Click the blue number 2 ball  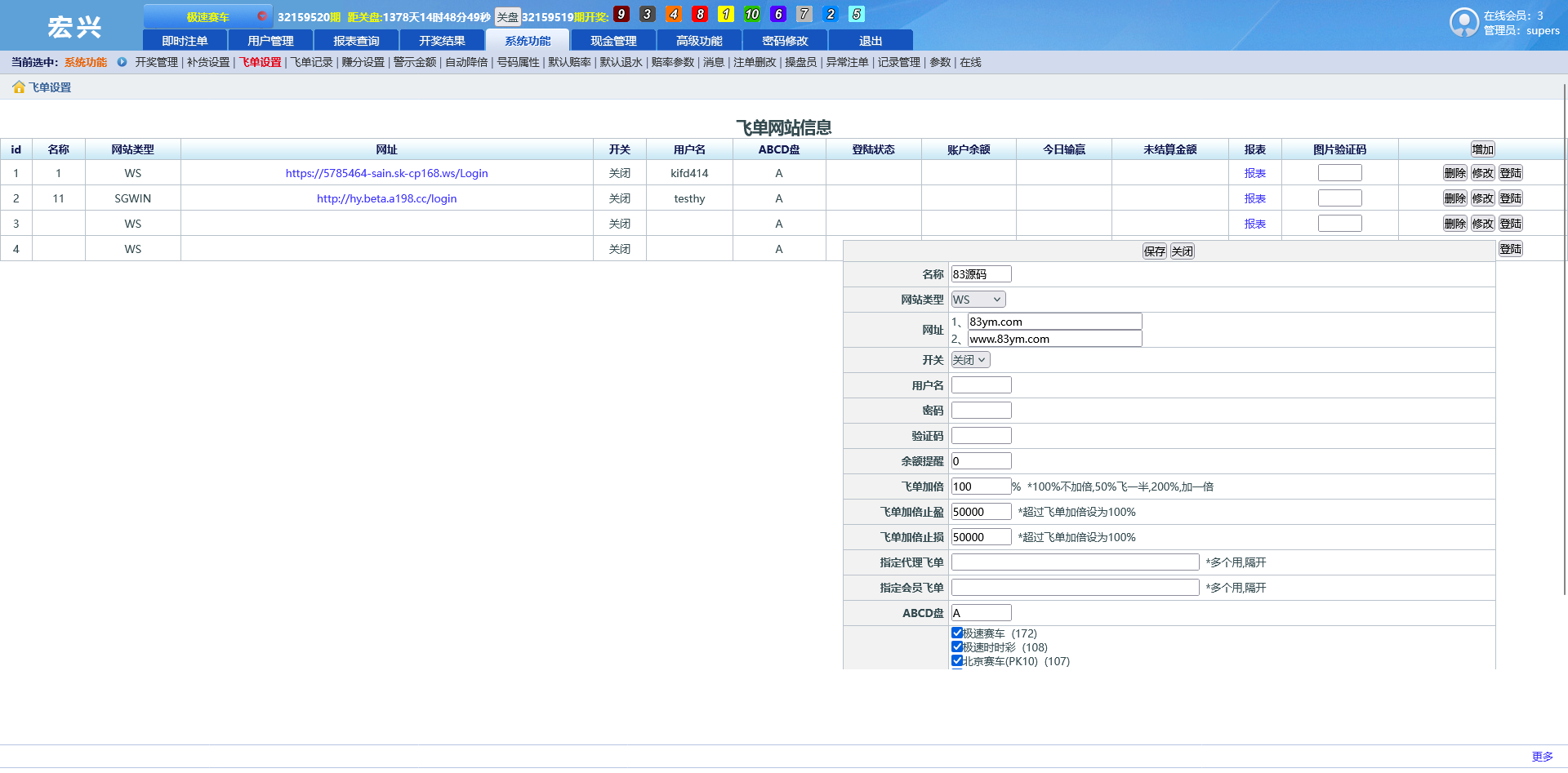[831, 14]
